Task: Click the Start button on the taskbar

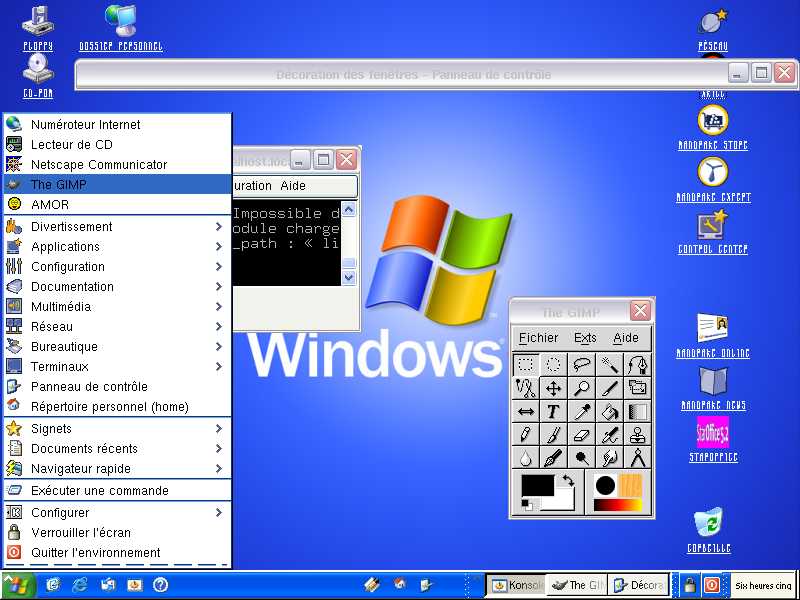Action: pyautogui.click(x=18, y=585)
